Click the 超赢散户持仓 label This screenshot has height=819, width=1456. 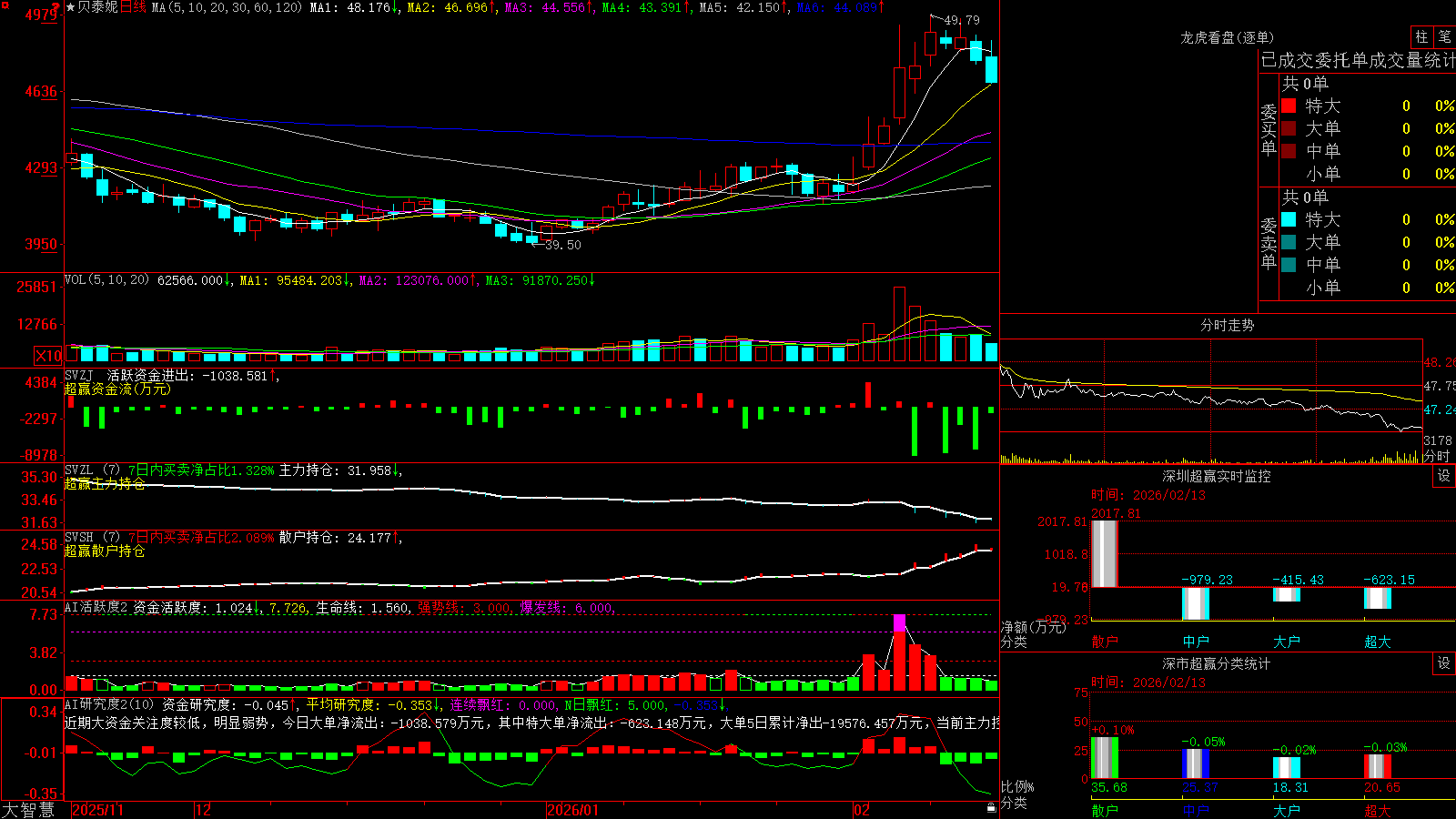[105, 551]
